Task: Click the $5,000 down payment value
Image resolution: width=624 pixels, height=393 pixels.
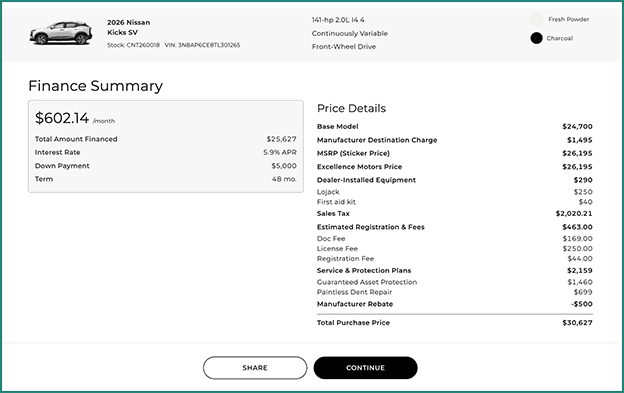Action: pos(284,166)
